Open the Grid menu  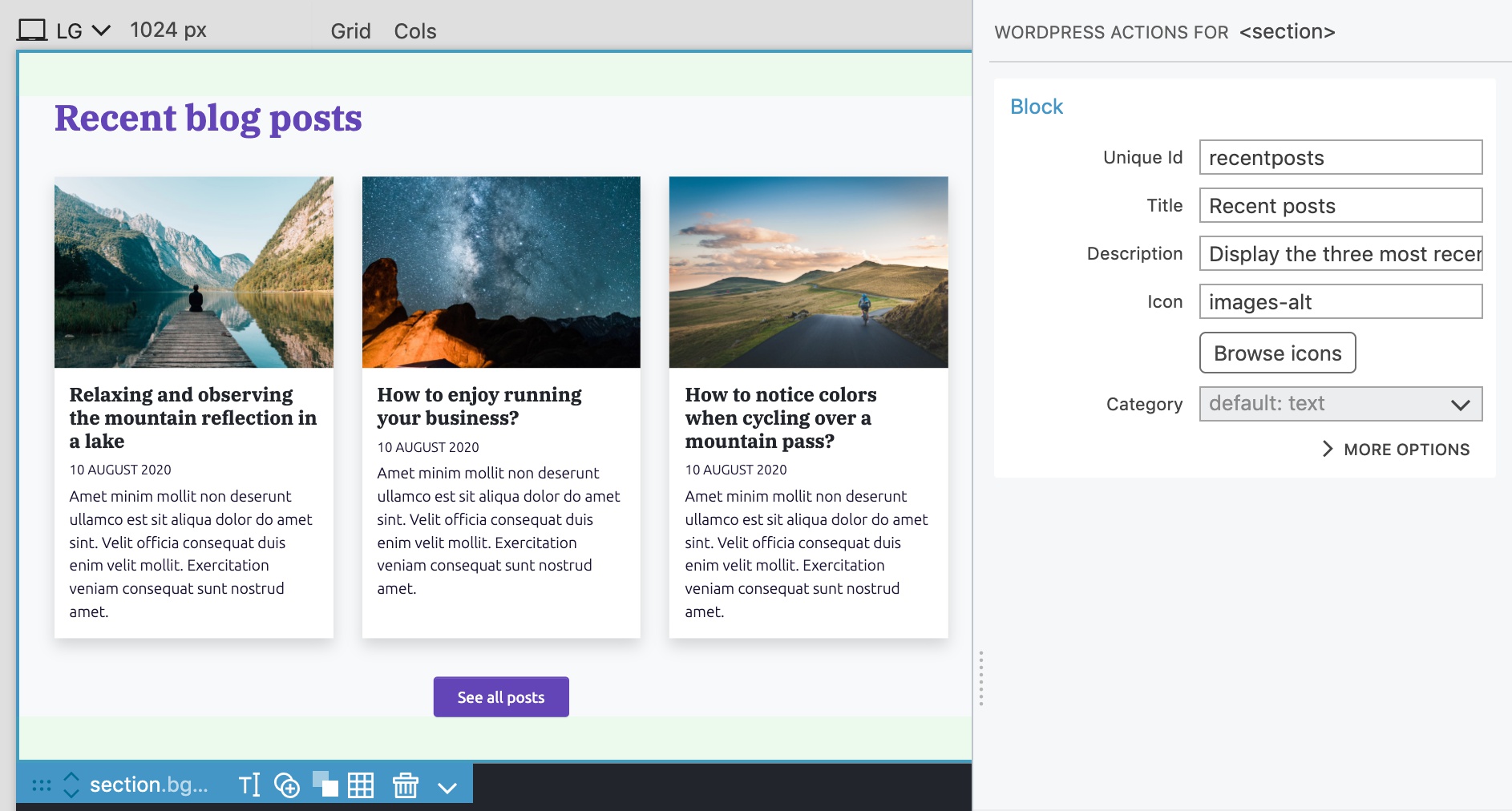(x=350, y=31)
